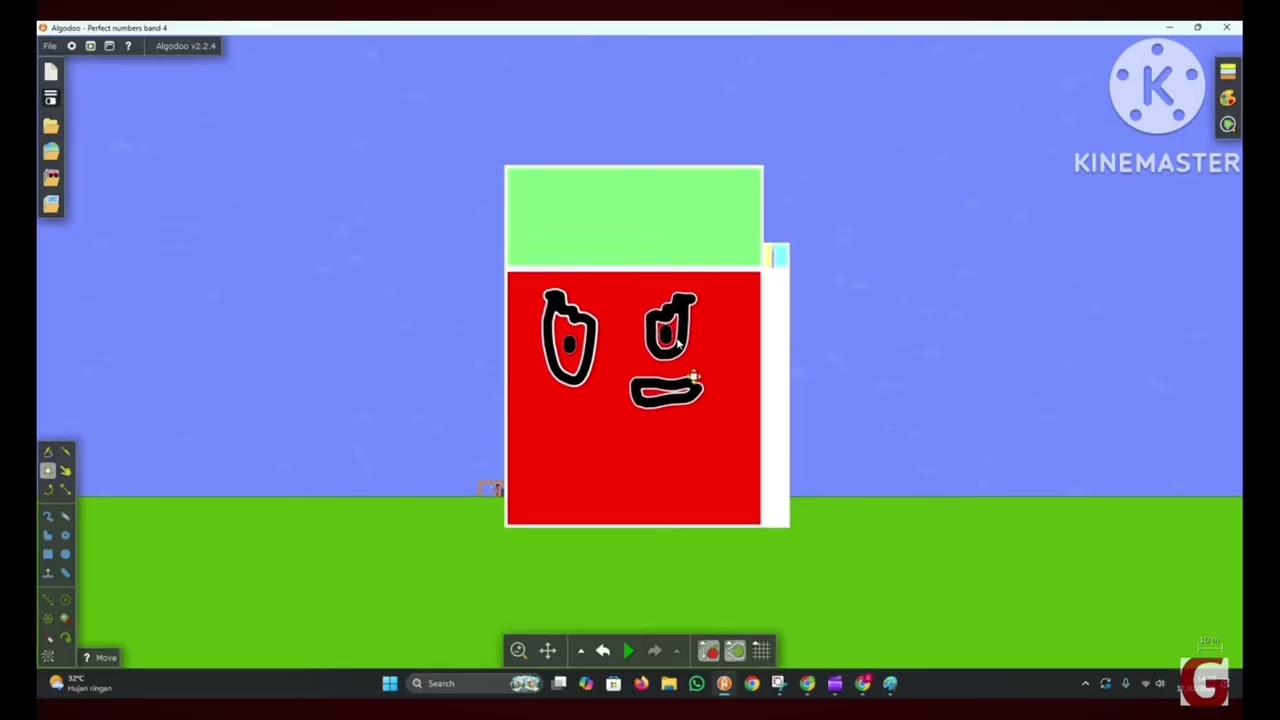
Task: Open the Windows Start menu
Action: click(390, 684)
